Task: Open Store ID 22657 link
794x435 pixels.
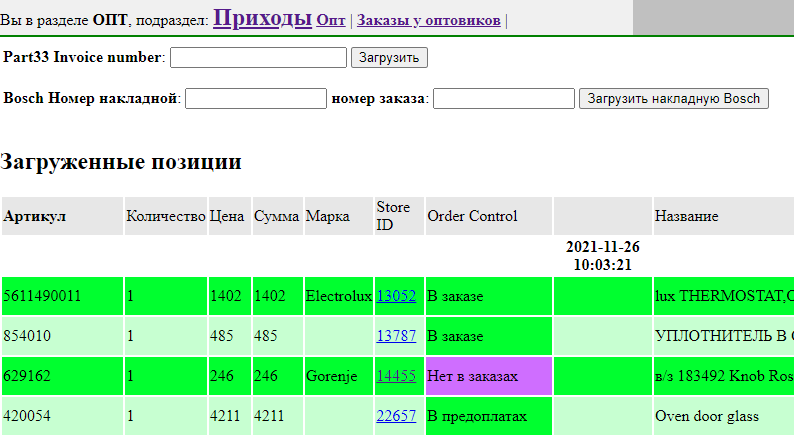Action: [396, 416]
